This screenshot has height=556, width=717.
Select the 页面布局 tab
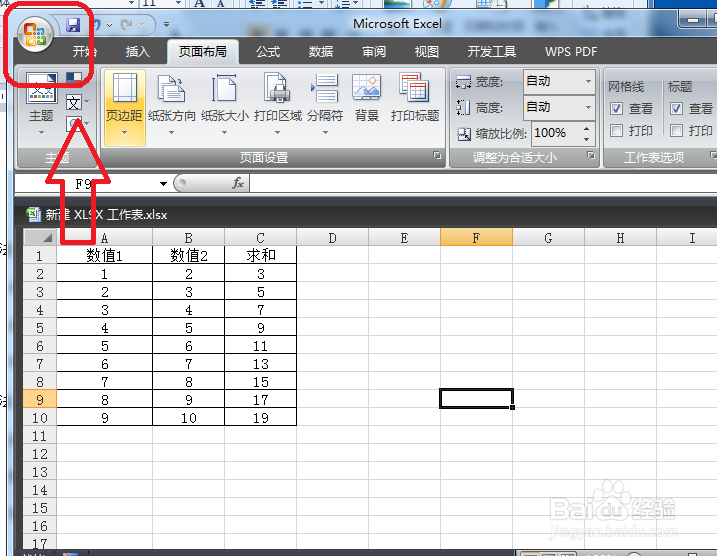tap(203, 51)
